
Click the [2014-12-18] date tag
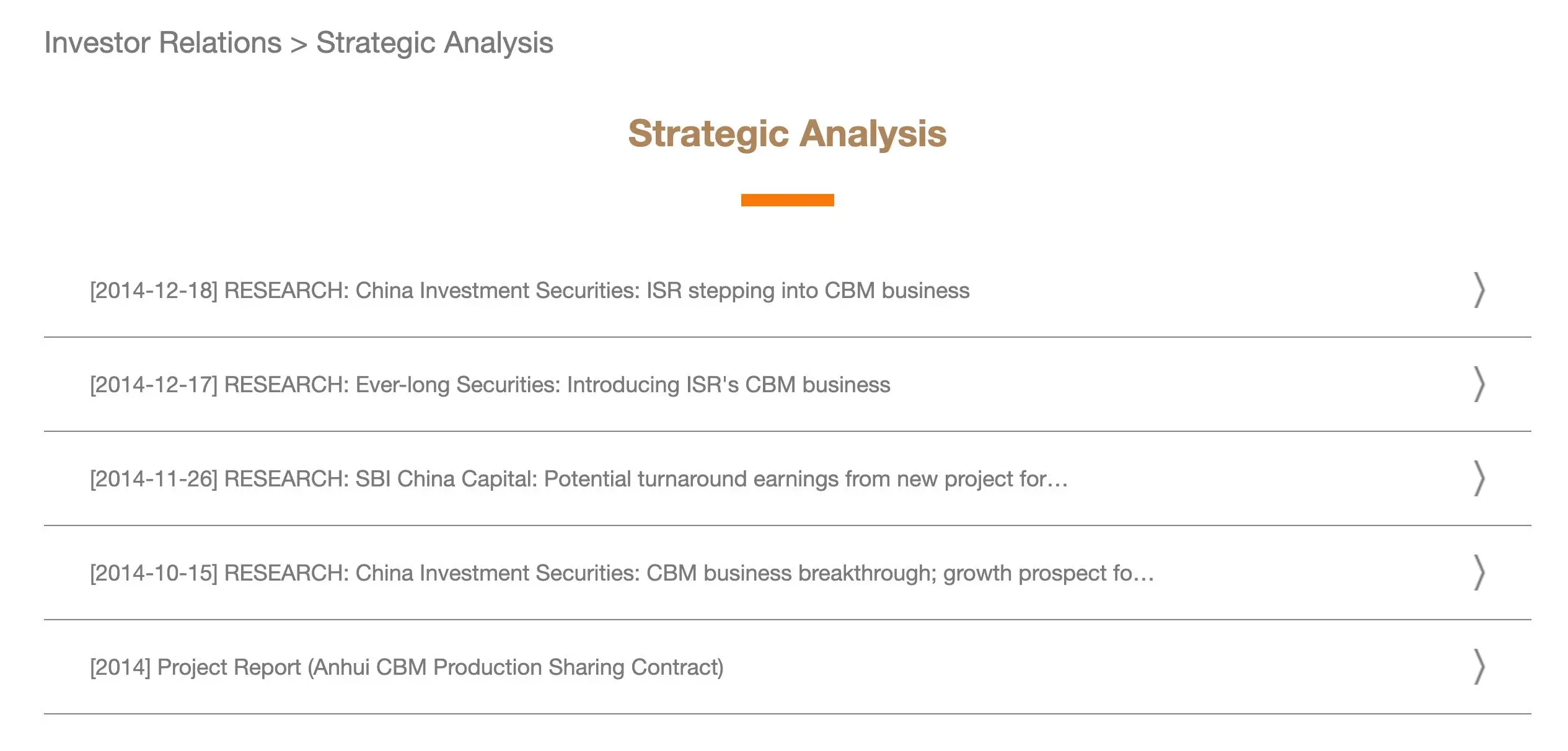[154, 291]
